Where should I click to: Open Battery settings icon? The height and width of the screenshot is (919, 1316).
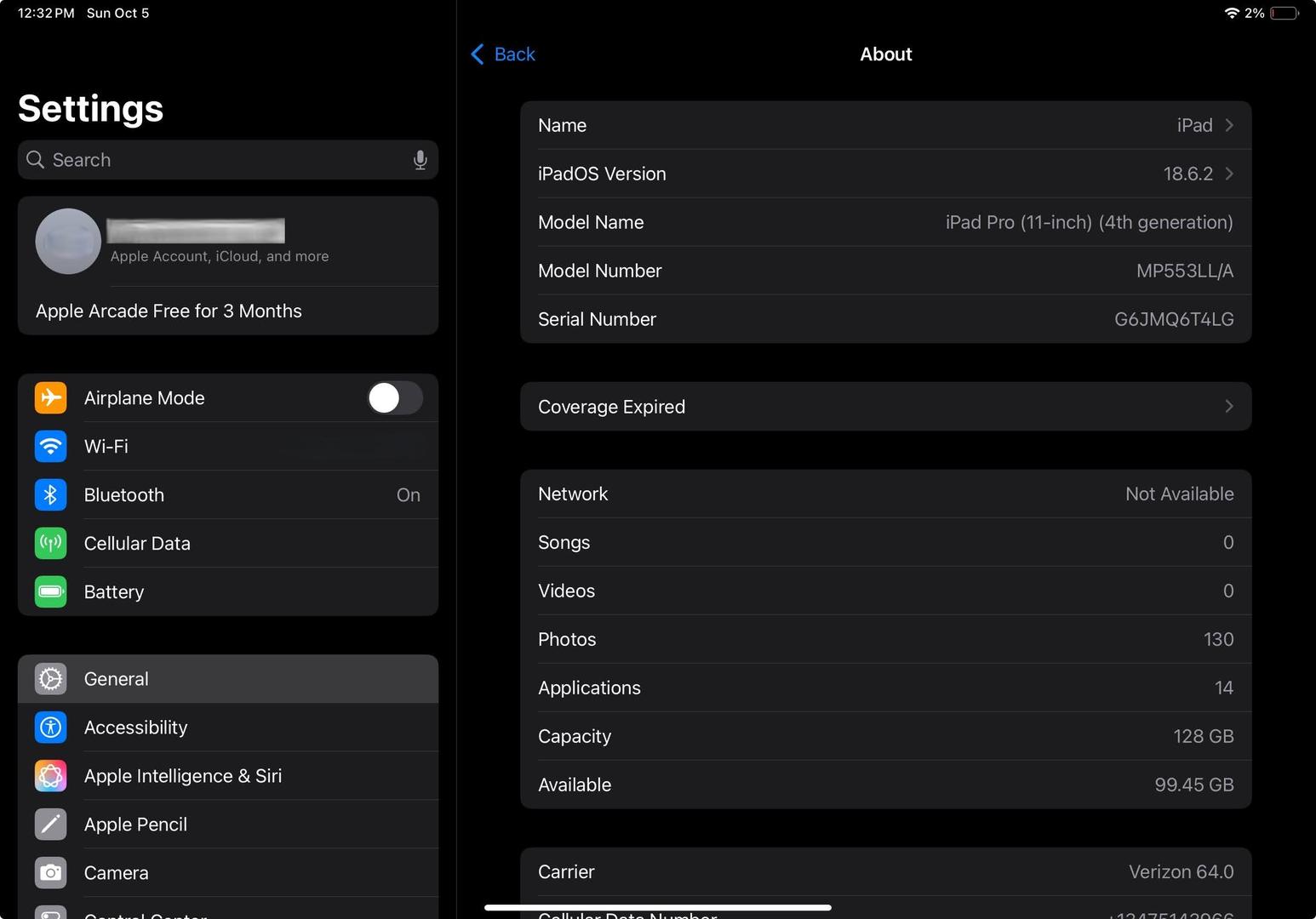coord(50,591)
